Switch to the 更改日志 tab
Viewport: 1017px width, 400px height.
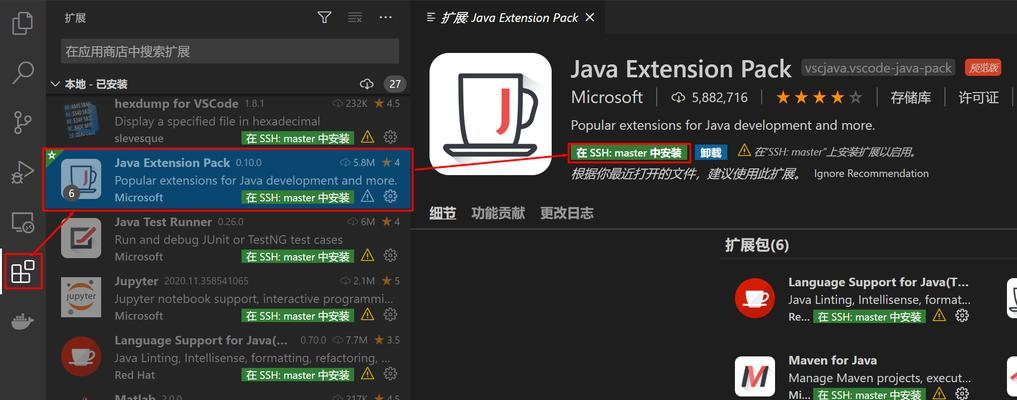click(x=566, y=213)
